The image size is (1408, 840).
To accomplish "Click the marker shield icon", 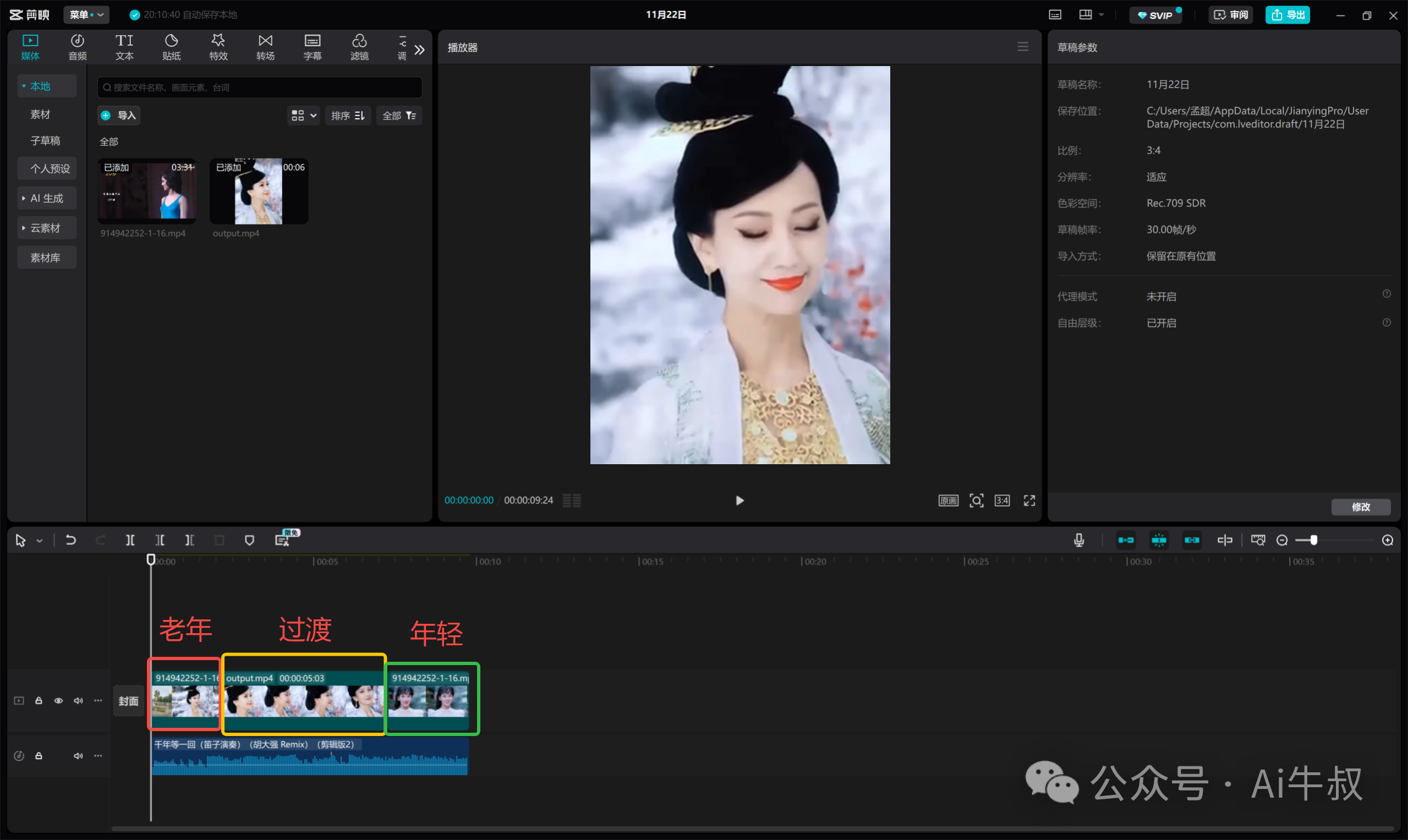I will tap(249, 540).
